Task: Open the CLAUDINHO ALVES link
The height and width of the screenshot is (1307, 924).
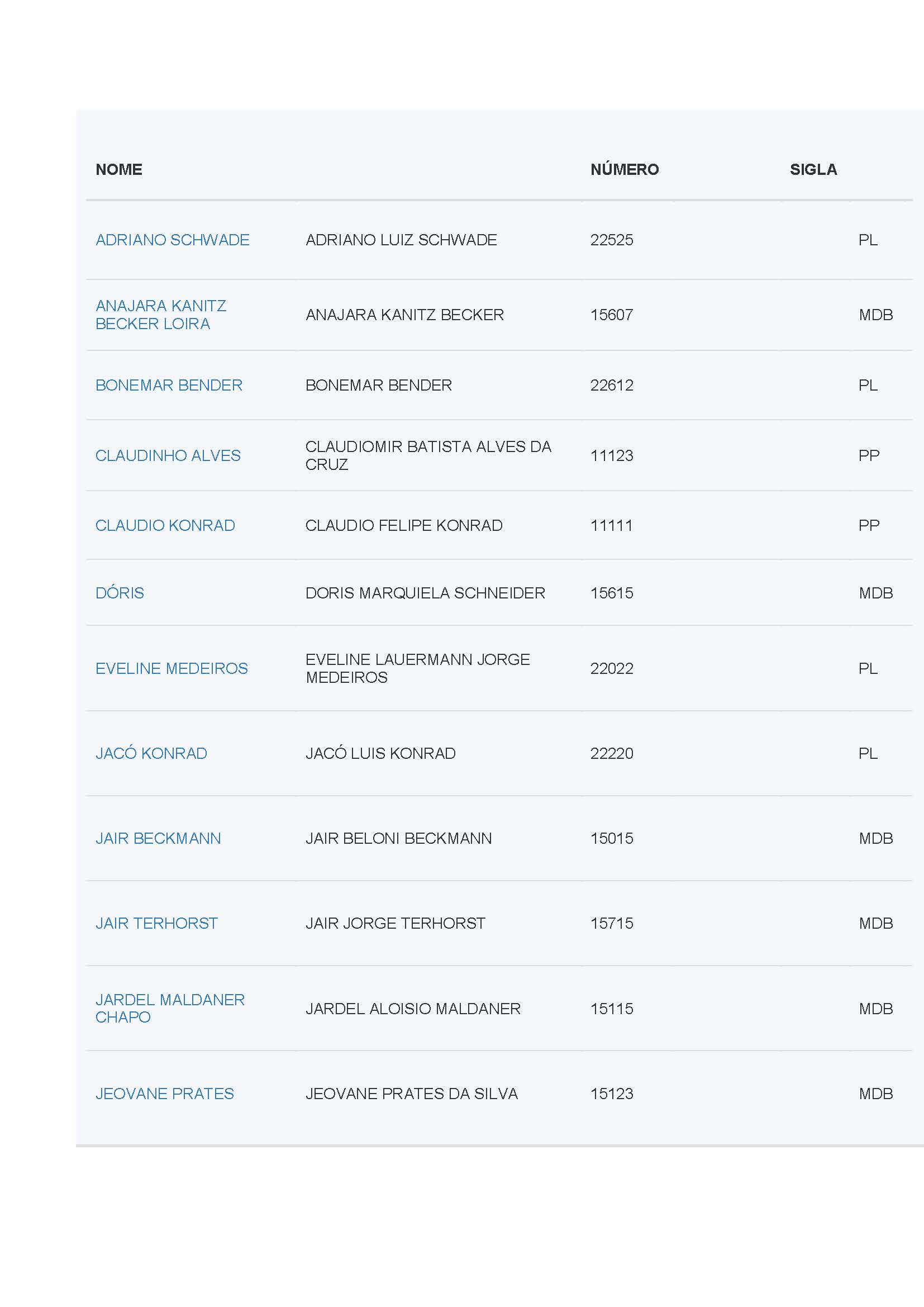Action: 168,455
